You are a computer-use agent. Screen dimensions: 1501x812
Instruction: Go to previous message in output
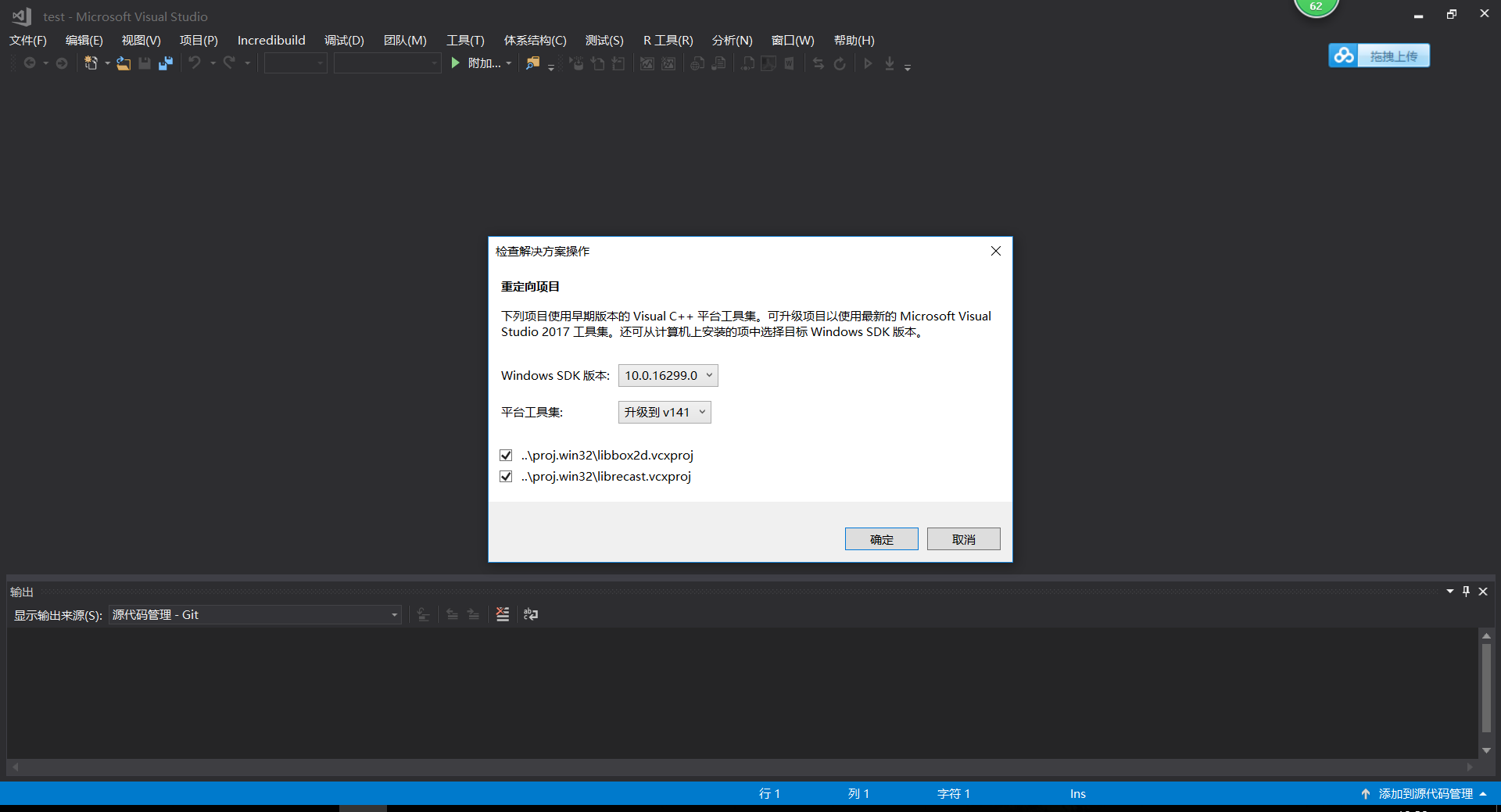click(452, 614)
